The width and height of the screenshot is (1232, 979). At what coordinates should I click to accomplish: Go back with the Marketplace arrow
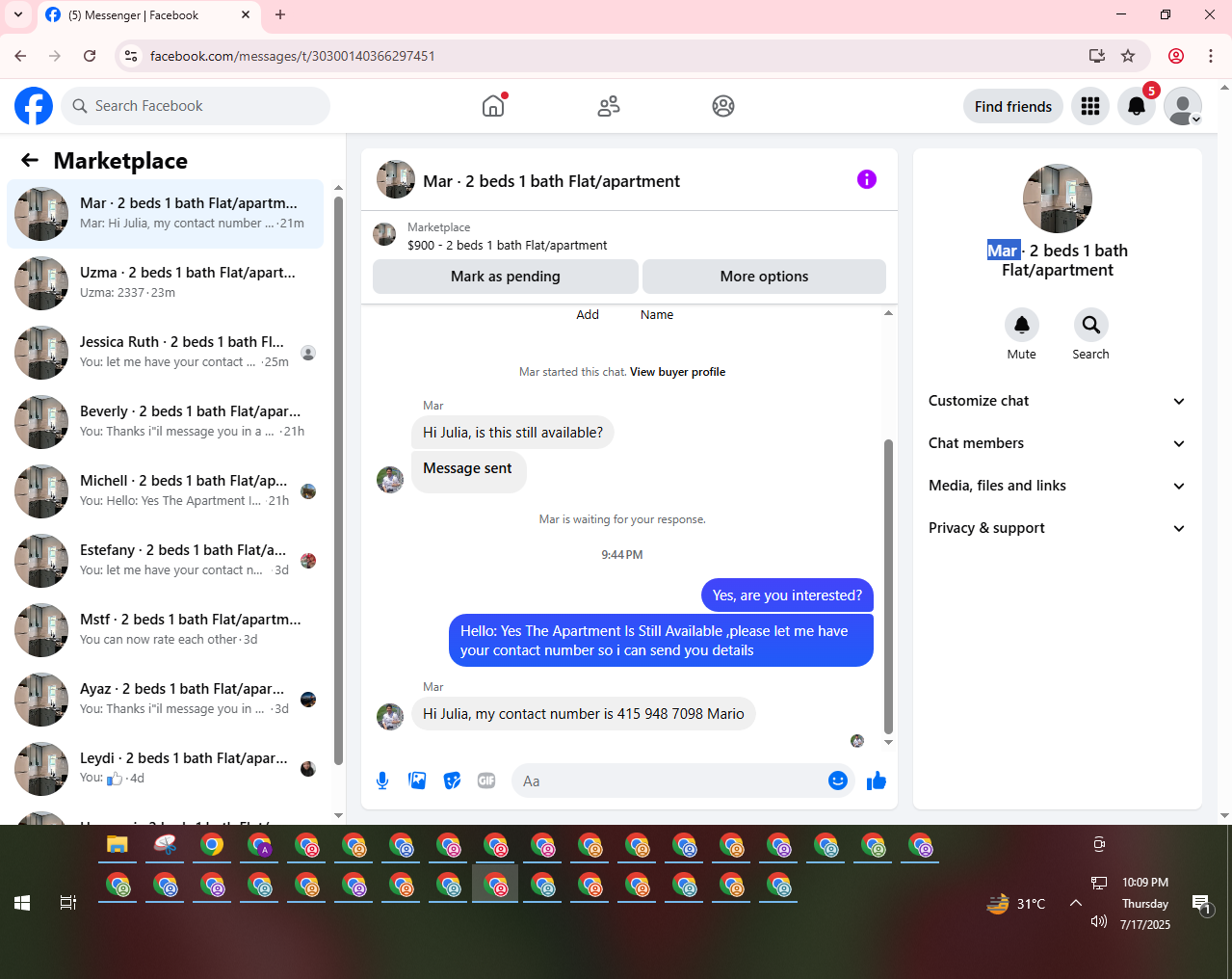pos(30,161)
